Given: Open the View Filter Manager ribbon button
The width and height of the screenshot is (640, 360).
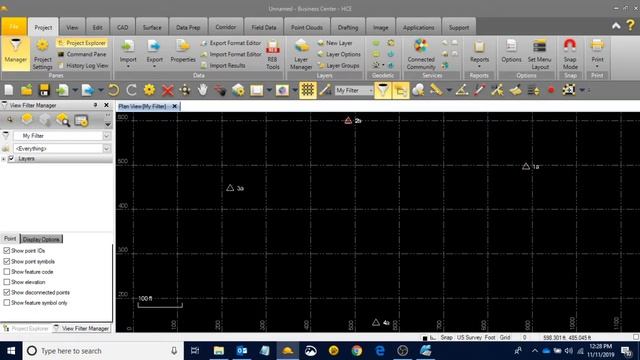Looking at the screenshot, I should (16, 53).
